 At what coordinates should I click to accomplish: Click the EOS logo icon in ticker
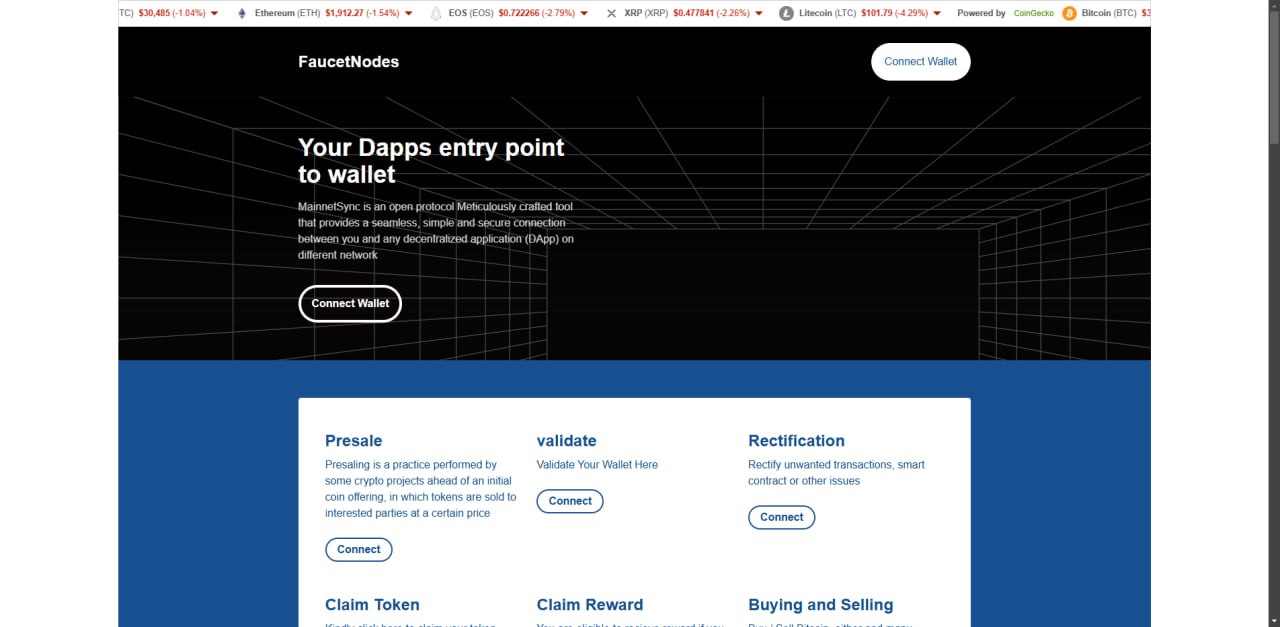(x=435, y=13)
